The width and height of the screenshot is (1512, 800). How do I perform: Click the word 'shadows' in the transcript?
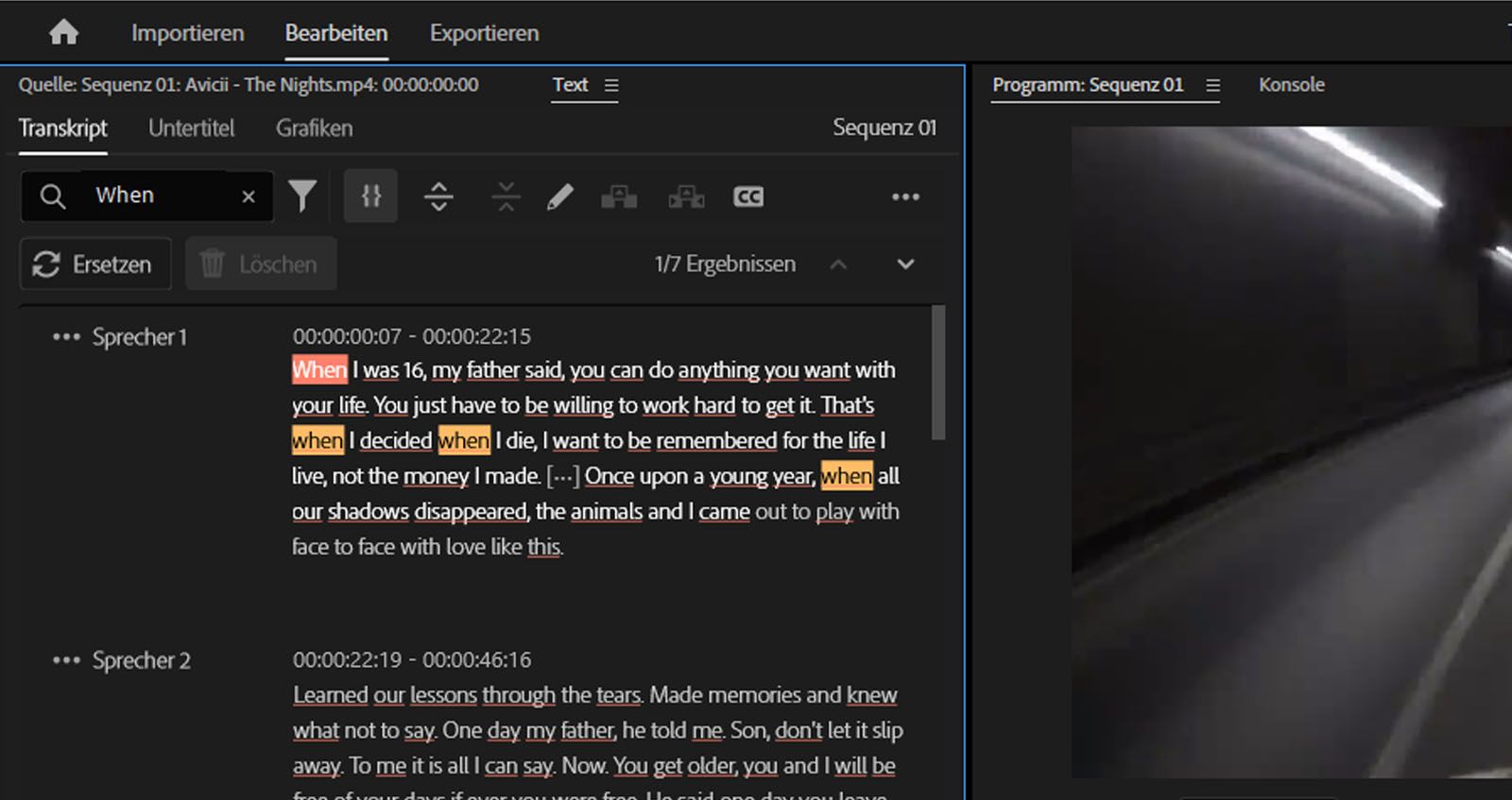coord(368,511)
